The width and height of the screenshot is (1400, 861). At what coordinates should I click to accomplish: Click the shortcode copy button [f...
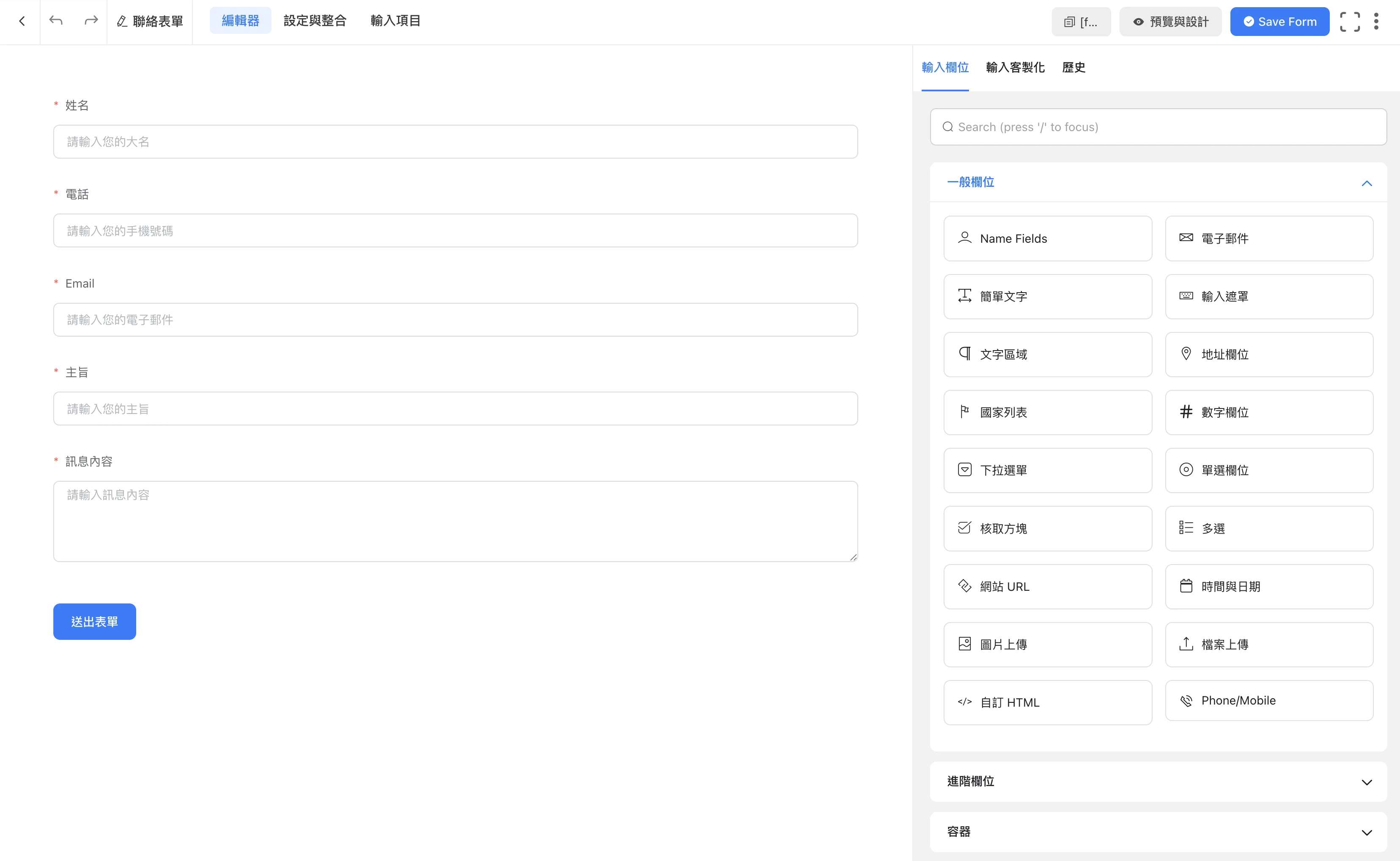pyautogui.click(x=1081, y=22)
